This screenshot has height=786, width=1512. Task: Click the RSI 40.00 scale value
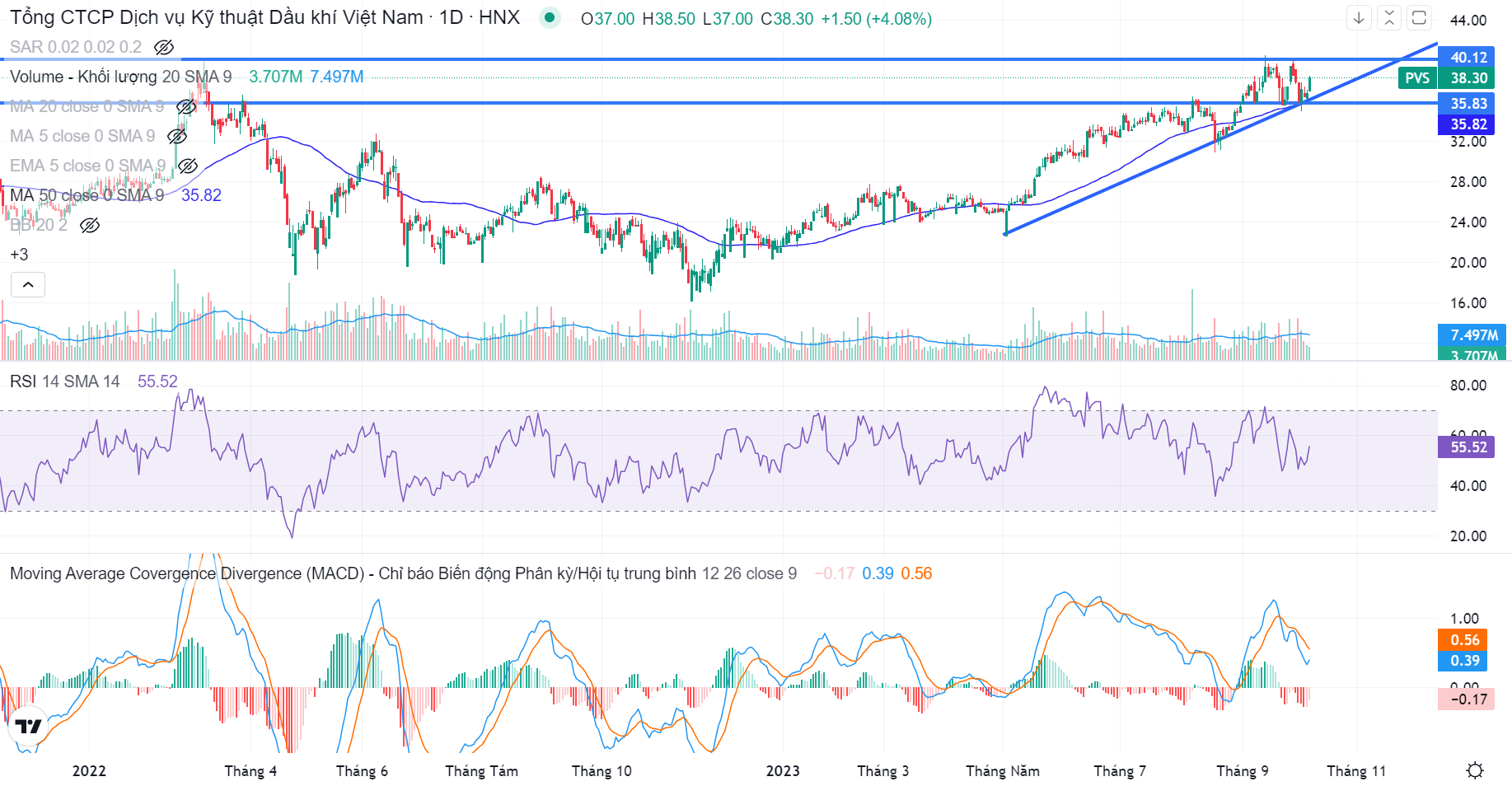tap(1468, 486)
